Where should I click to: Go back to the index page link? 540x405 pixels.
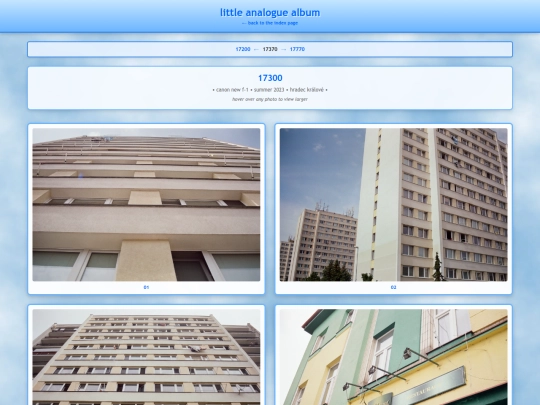tap(270, 23)
